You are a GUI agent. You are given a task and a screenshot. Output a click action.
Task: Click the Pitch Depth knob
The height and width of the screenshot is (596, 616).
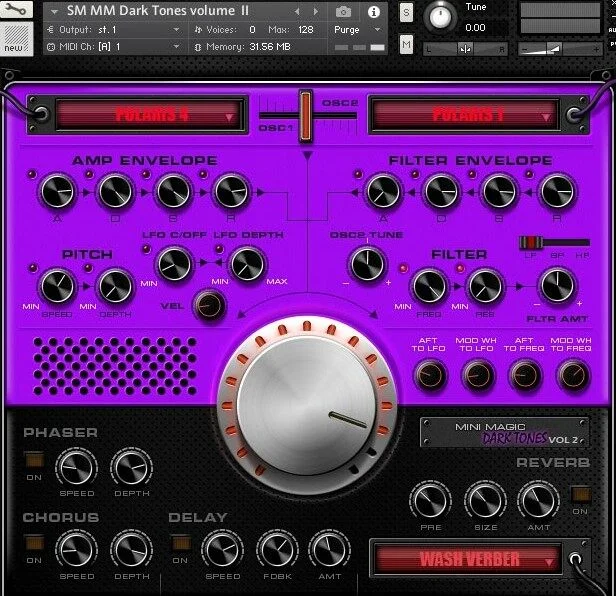pyautogui.click(x=115, y=286)
